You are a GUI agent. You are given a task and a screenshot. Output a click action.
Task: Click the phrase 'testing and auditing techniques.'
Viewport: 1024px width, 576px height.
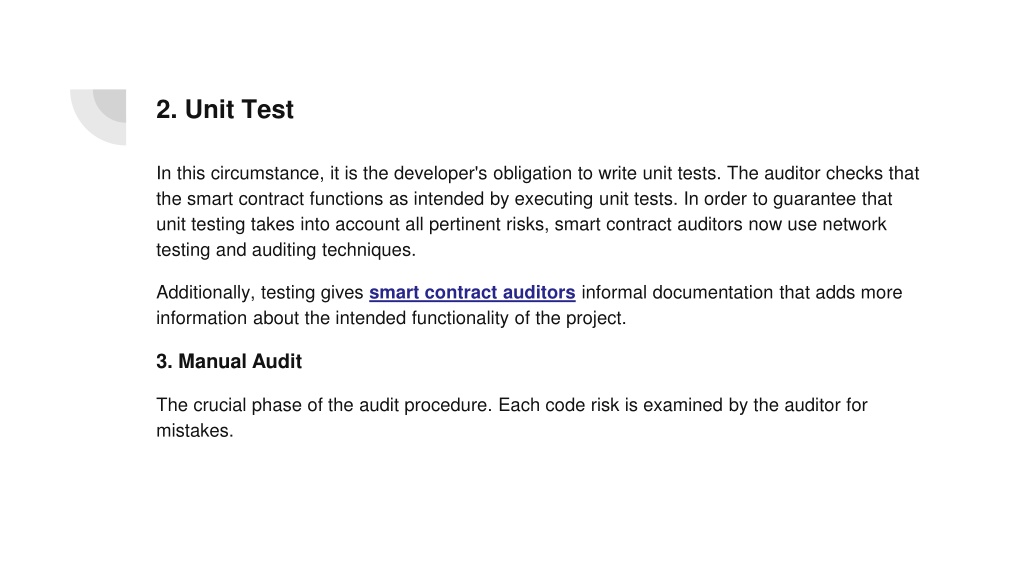click(x=286, y=250)
